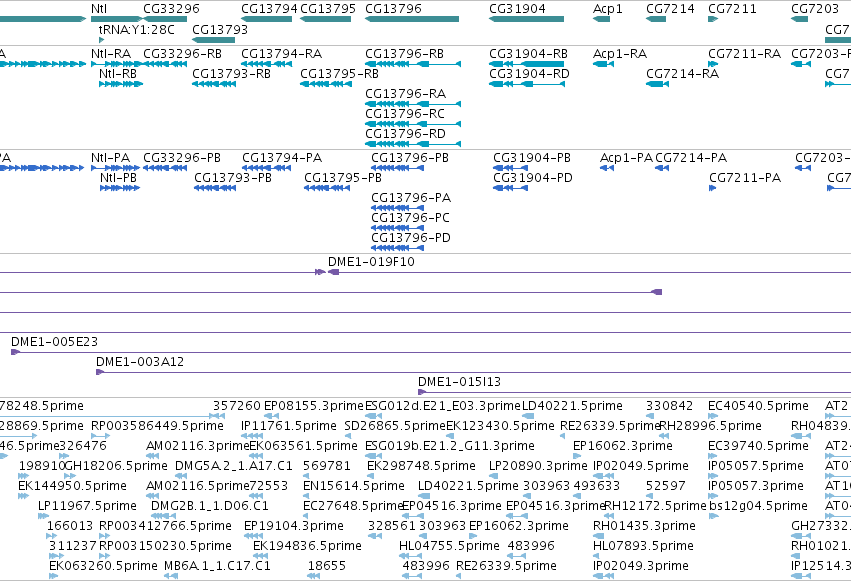The height and width of the screenshot is (581, 851).
Task: Click the EP08155.3prime EST label
Action: [x=314, y=406]
